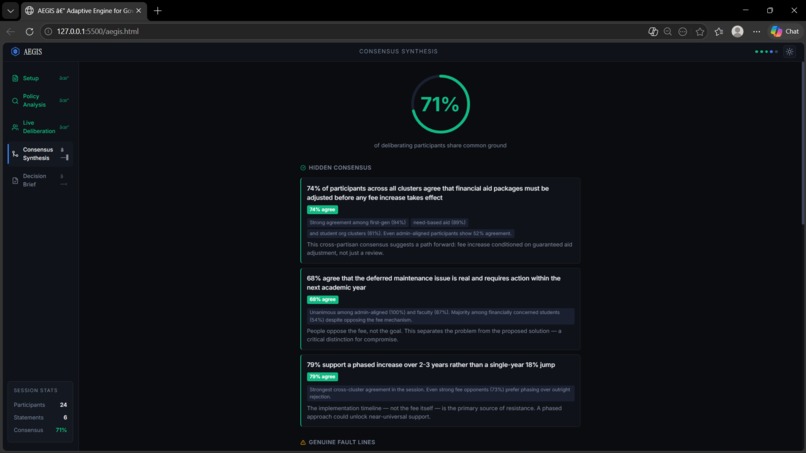Image resolution: width=806 pixels, height=453 pixels.
Task: Go to Live Deliberation step
Action: [x=40, y=127]
